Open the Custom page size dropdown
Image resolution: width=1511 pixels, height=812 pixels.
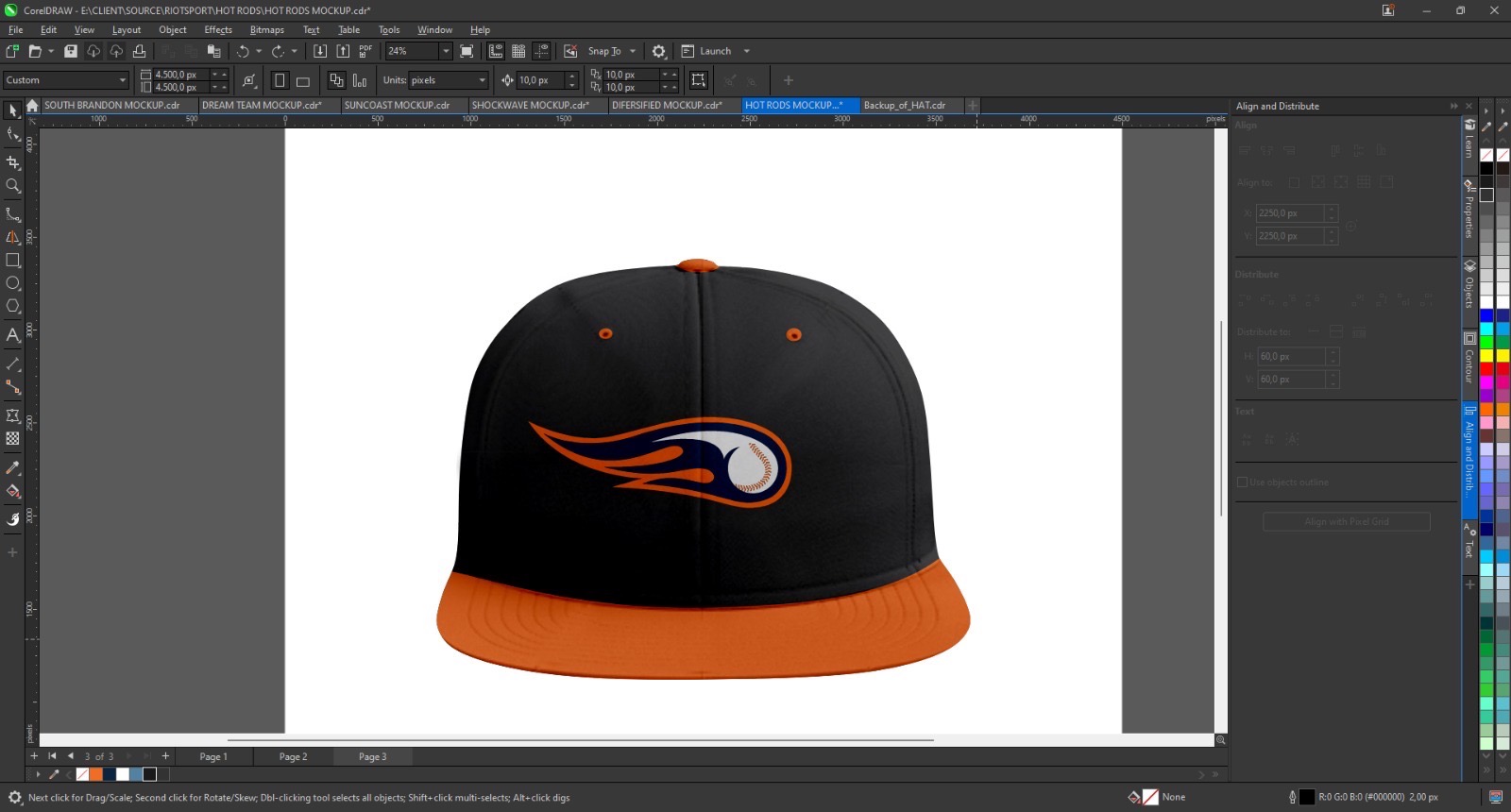click(x=122, y=80)
